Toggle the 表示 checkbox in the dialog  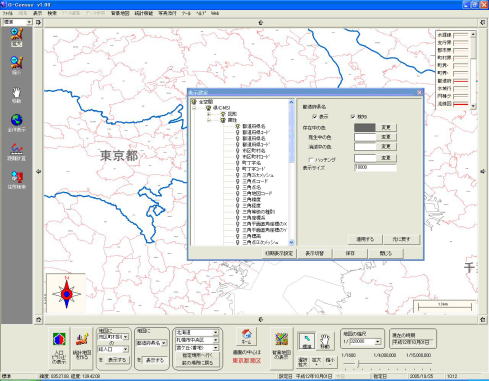click(x=314, y=116)
